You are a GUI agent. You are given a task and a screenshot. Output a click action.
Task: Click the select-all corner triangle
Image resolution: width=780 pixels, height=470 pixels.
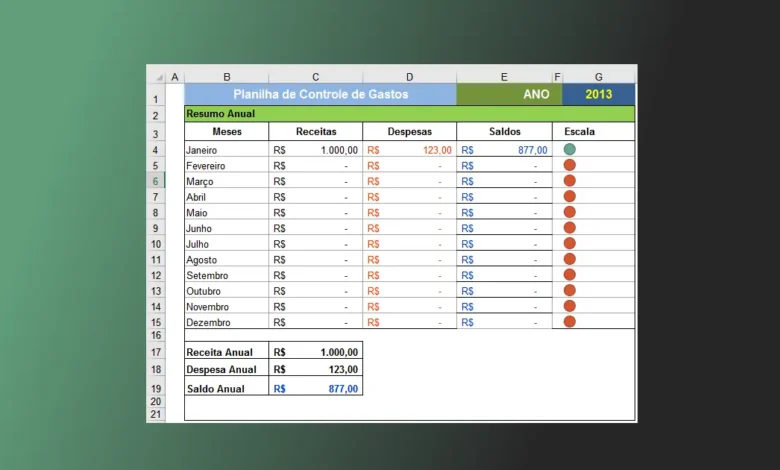(x=157, y=76)
